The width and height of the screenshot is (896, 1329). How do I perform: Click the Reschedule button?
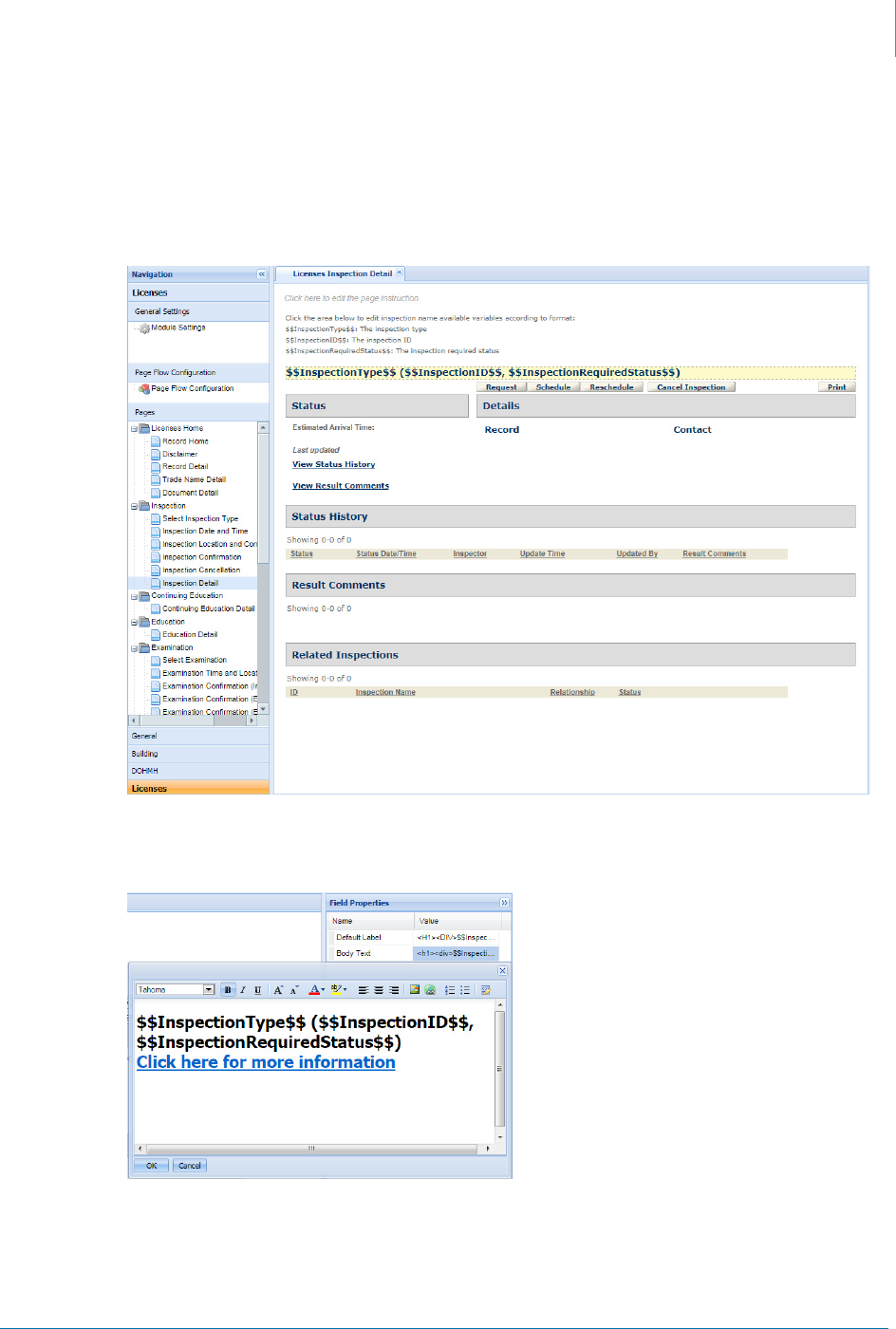(611, 387)
